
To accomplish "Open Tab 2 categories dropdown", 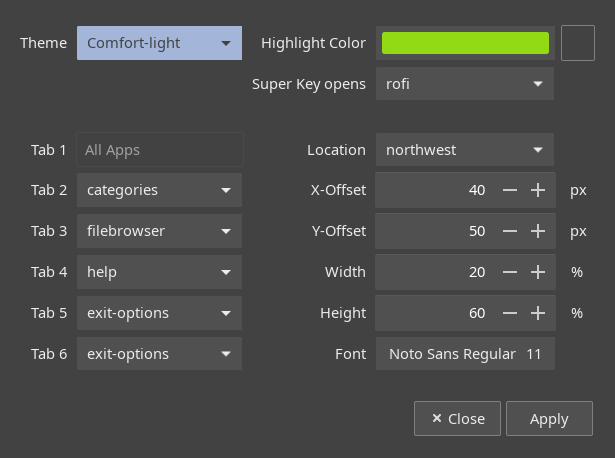I will pos(159,190).
